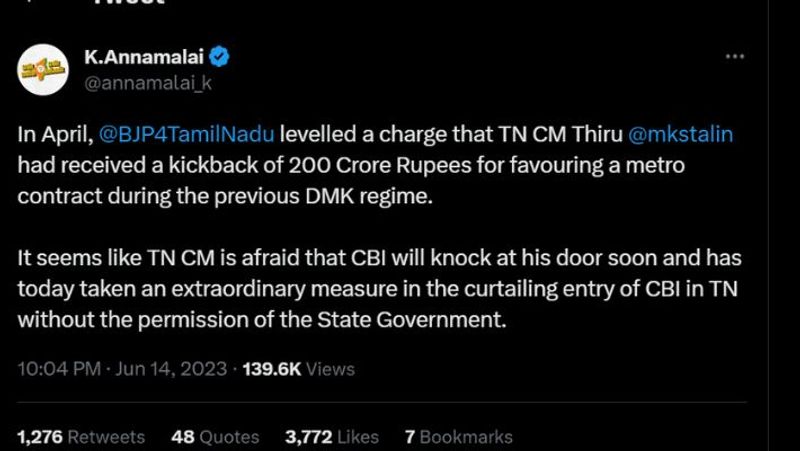Show the 1,276 Retweets list
This screenshot has width=800, height=451.
(81, 437)
